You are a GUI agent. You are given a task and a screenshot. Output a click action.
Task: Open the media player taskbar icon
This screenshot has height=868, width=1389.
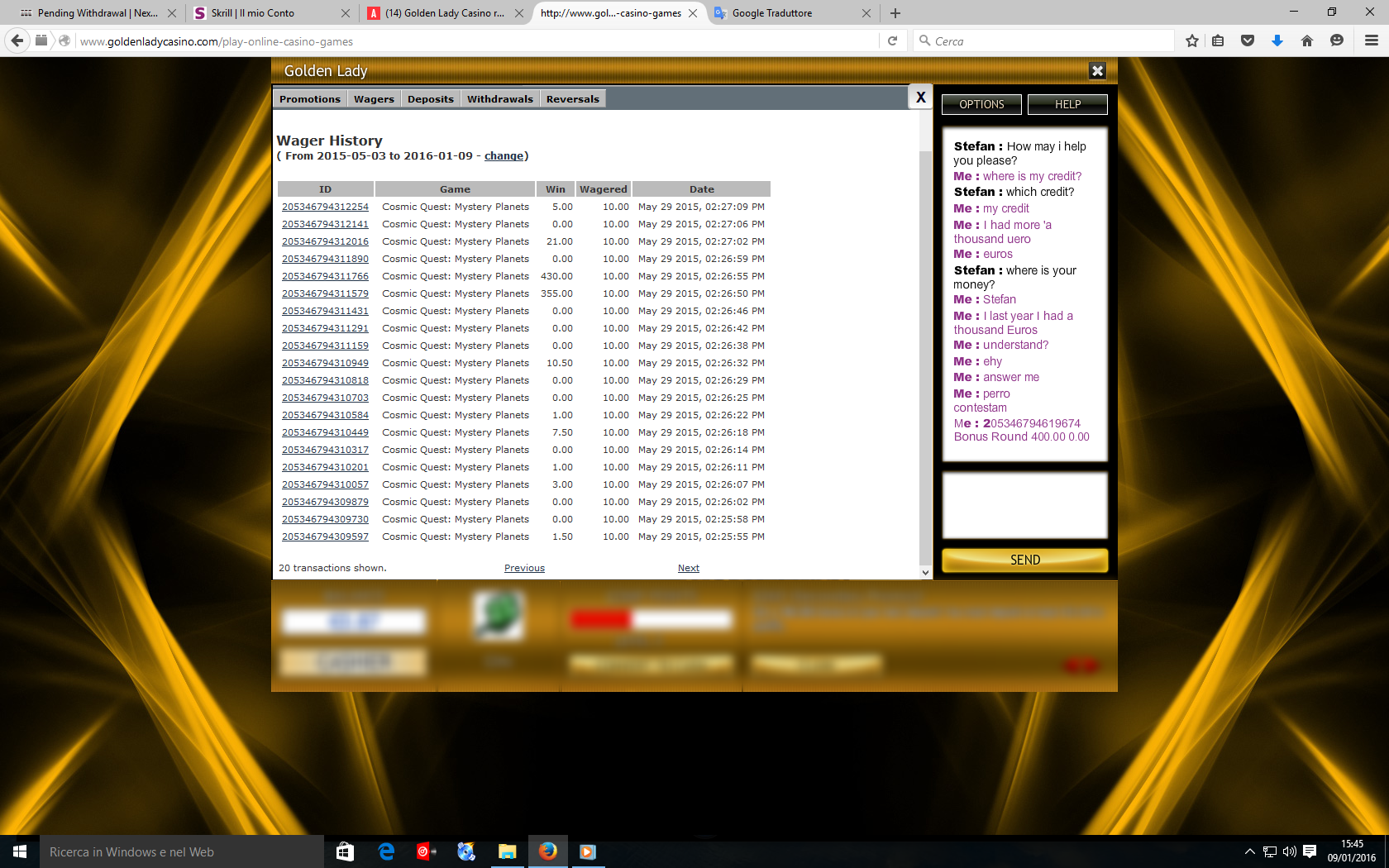tap(588, 851)
